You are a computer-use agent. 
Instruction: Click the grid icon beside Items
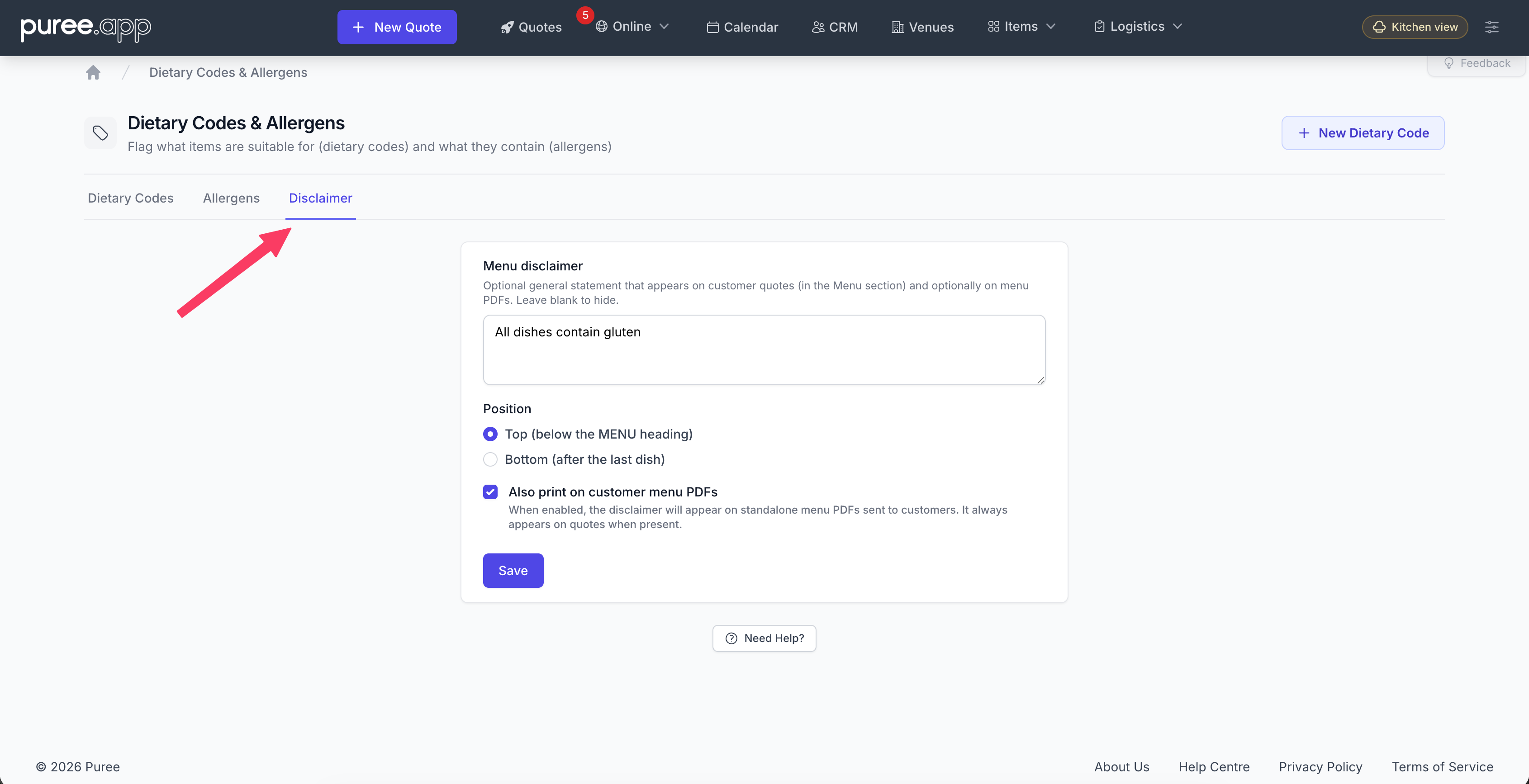point(993,27)
